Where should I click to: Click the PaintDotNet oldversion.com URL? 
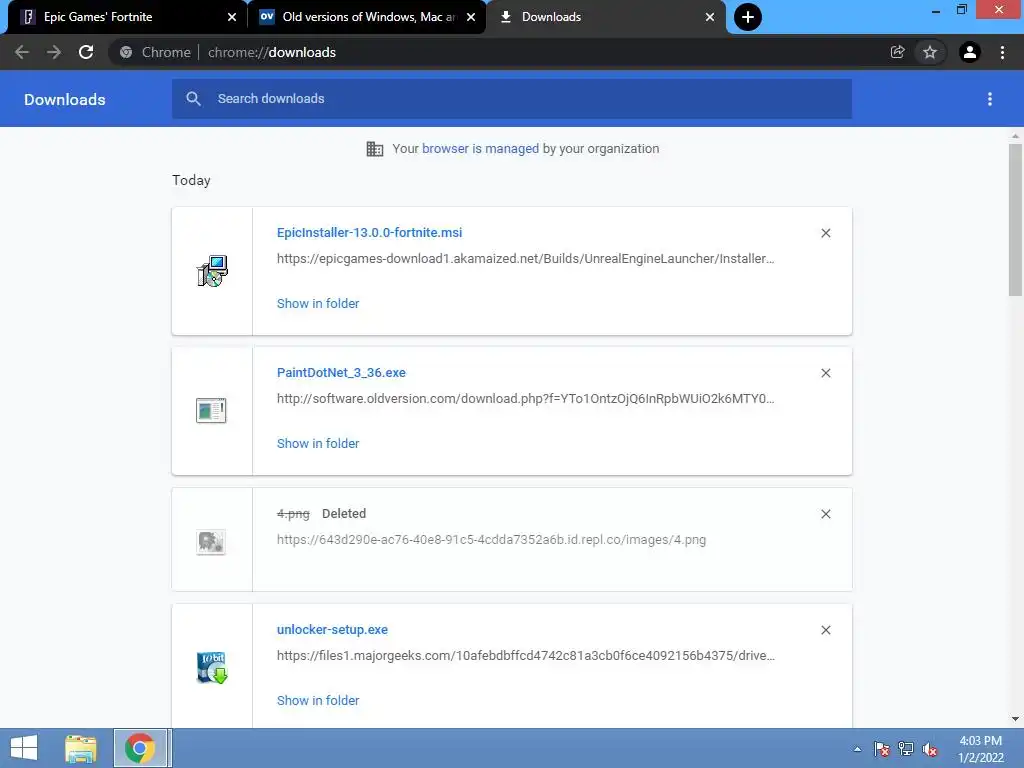pos(526,398)
